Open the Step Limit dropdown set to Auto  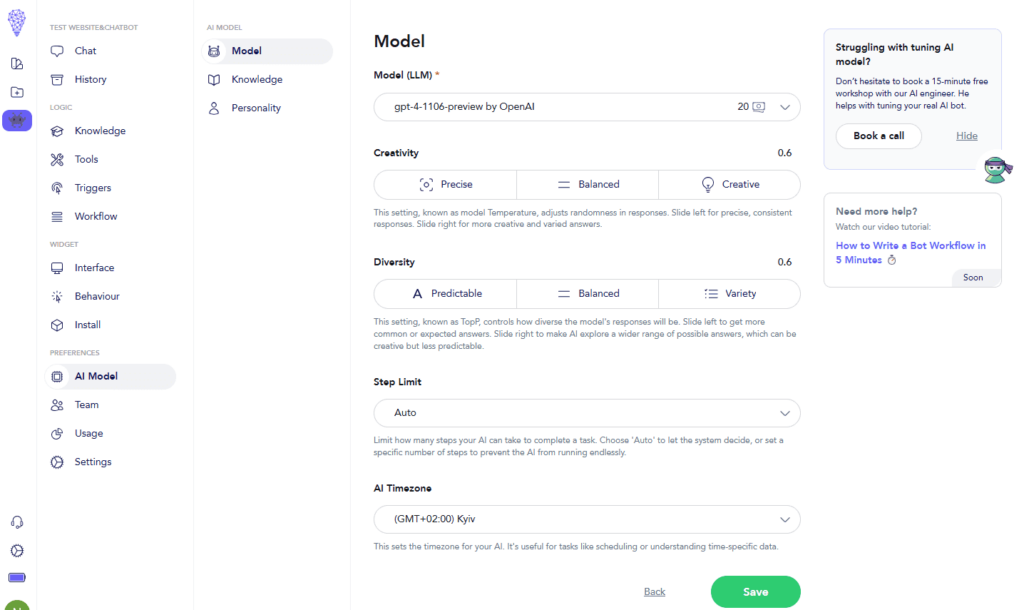(x=587, y=412)
